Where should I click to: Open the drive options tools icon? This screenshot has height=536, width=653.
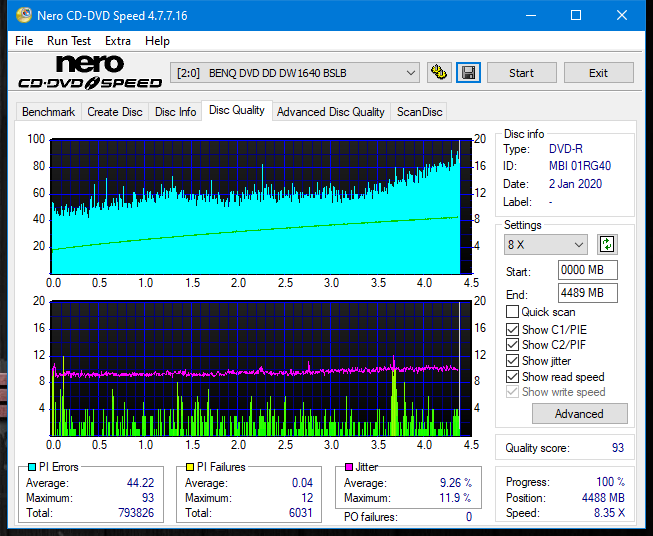(439, 73)
